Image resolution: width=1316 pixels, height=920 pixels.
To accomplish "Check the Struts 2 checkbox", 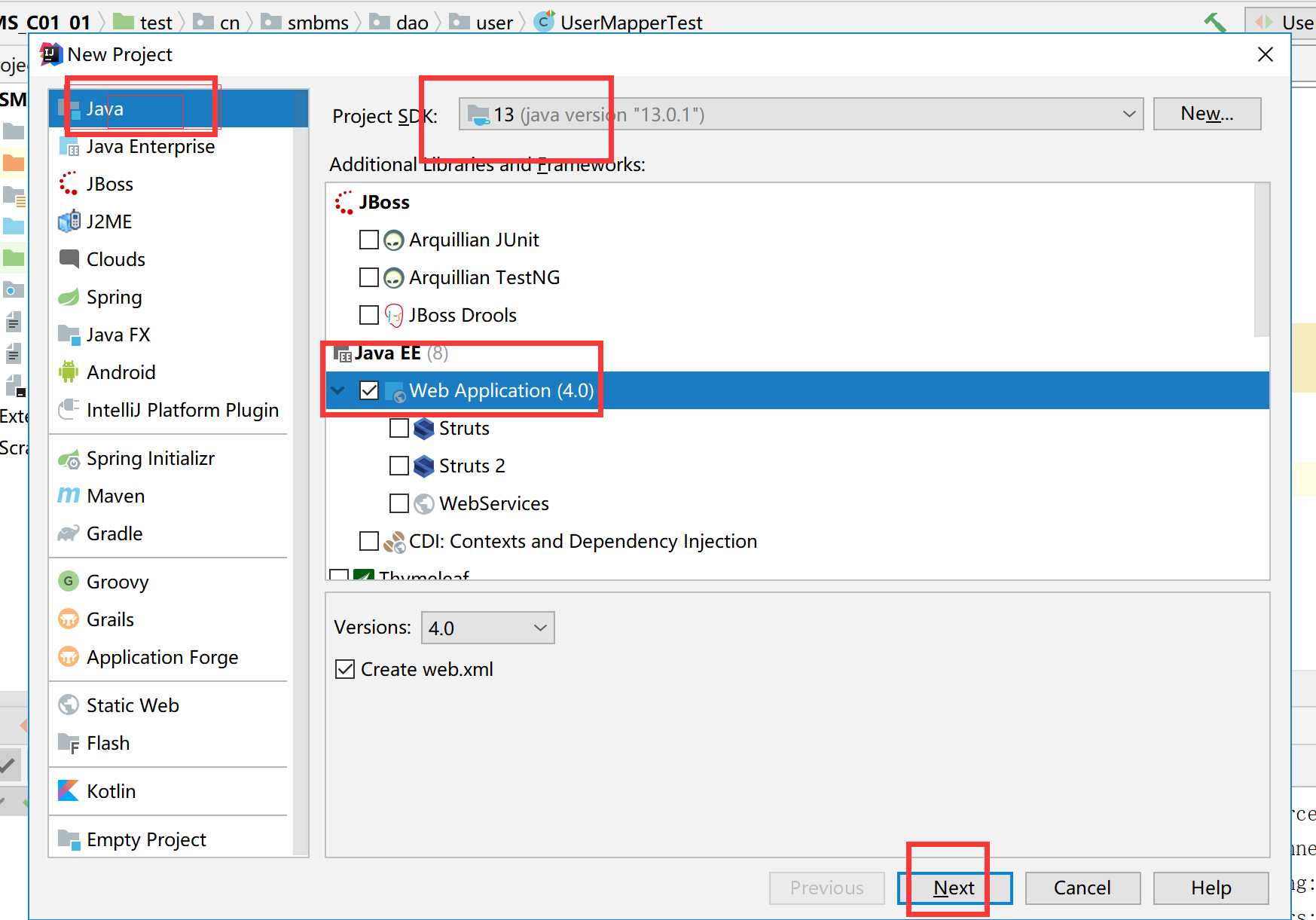I will coord(399,466).
